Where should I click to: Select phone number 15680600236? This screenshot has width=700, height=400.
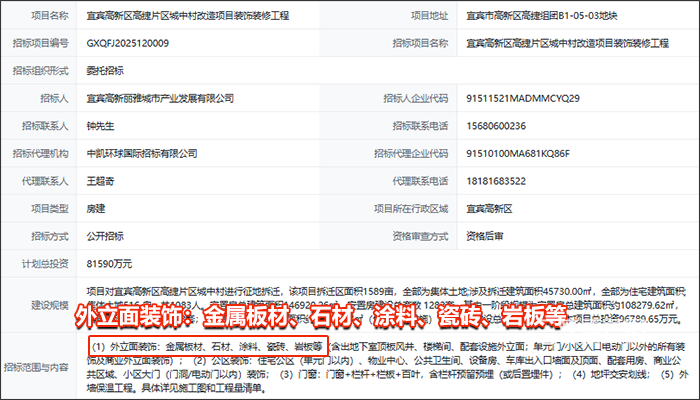pyautogui.click(x=496, y=126)
